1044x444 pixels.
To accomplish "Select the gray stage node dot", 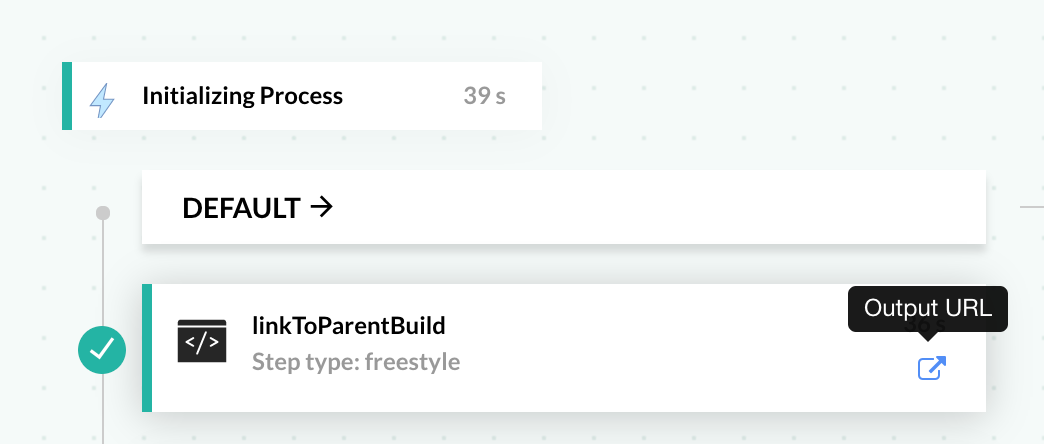I will (102, 213).
